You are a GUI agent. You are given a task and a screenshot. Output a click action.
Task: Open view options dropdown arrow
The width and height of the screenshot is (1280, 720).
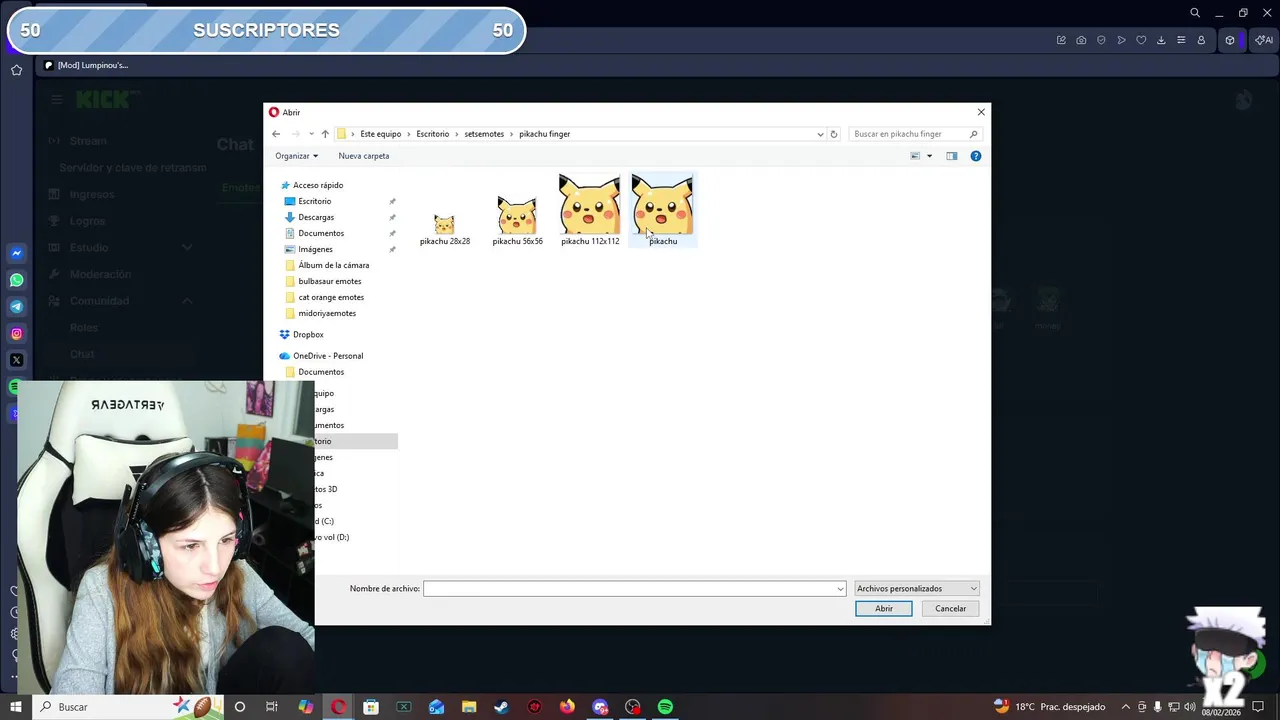[x=929, y=156]
